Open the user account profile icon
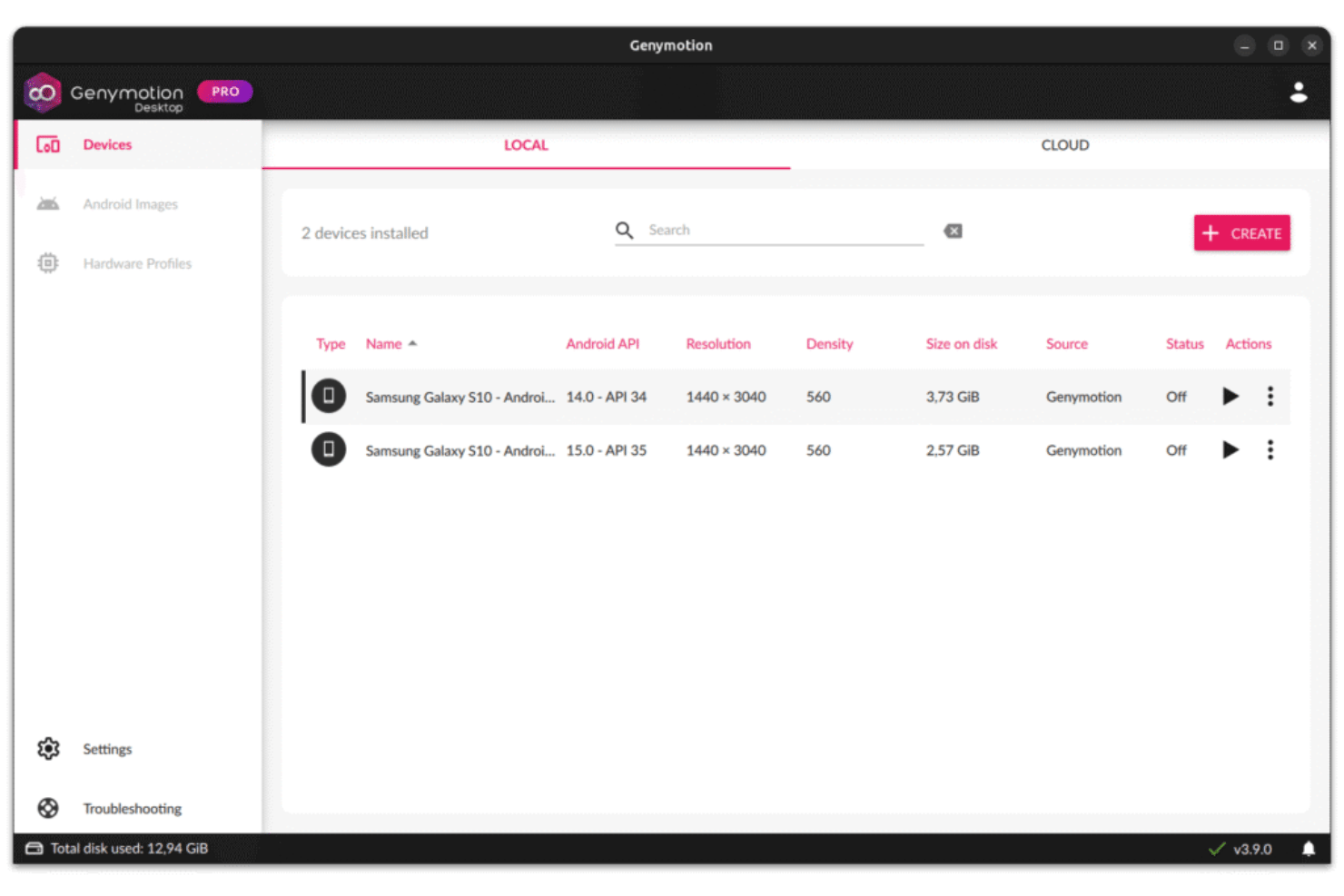Image resolution: width=1344 pixels, height=896 pixels. (1299, 92)
